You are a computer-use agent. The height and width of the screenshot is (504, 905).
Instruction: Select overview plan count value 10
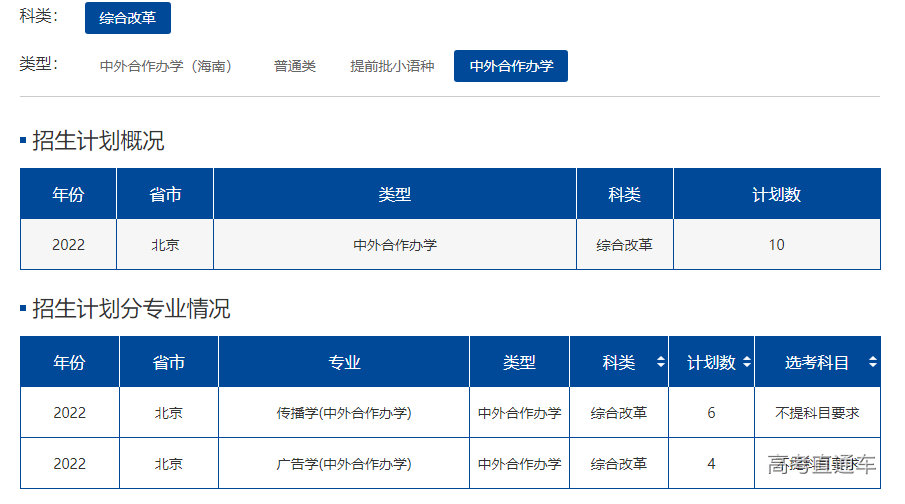(x=777, y=245)
